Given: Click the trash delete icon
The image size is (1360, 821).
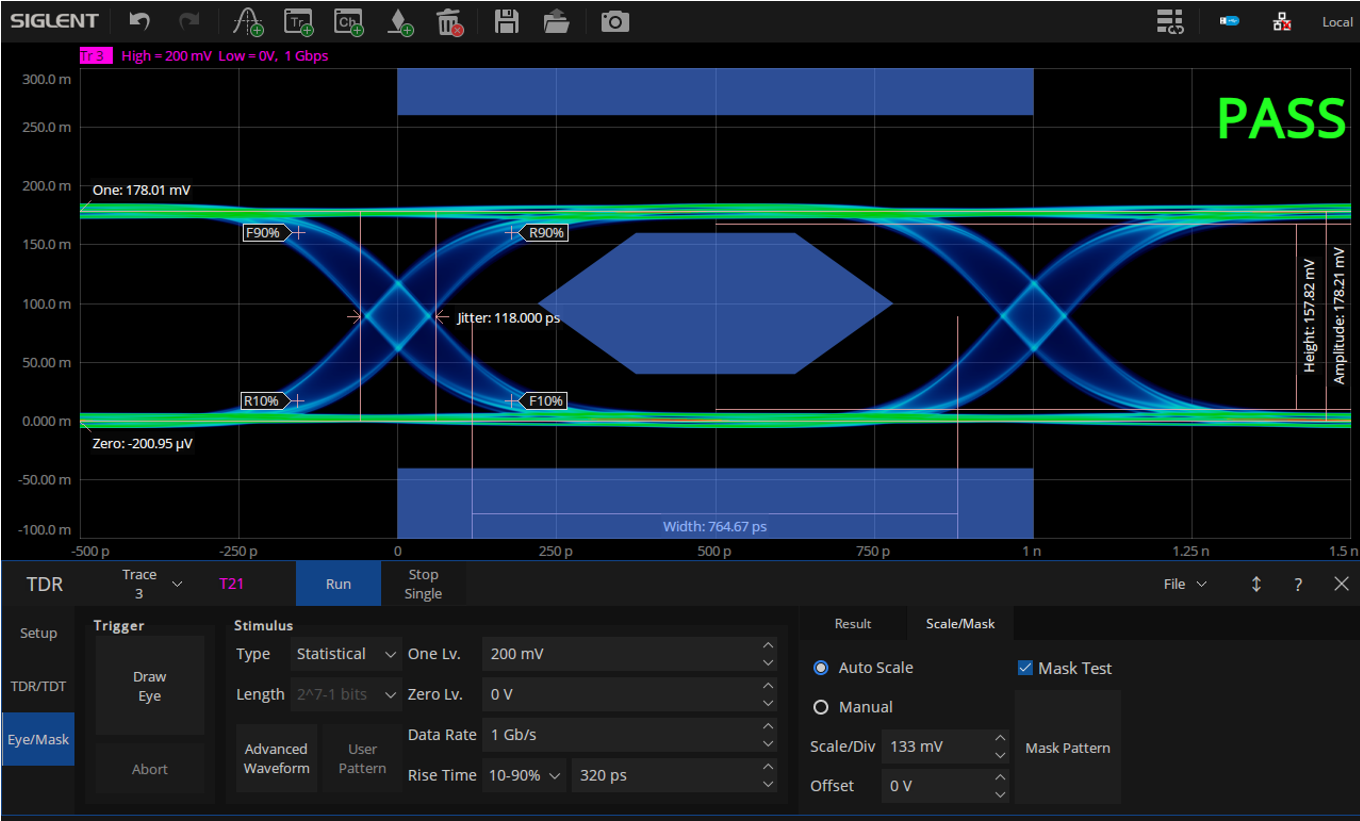Looking at the screenshot, I should [450, 21].
